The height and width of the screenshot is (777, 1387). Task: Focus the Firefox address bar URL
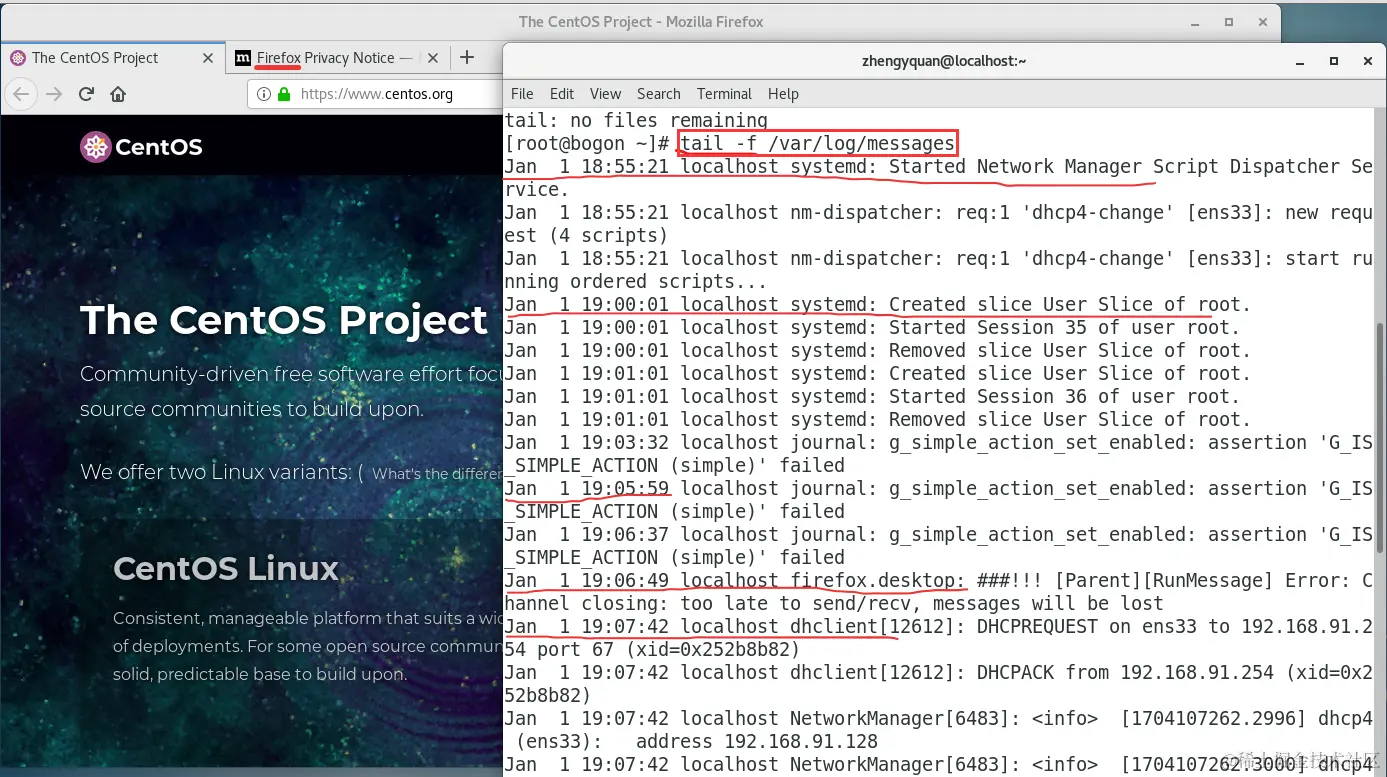click(x=377, y=94)
